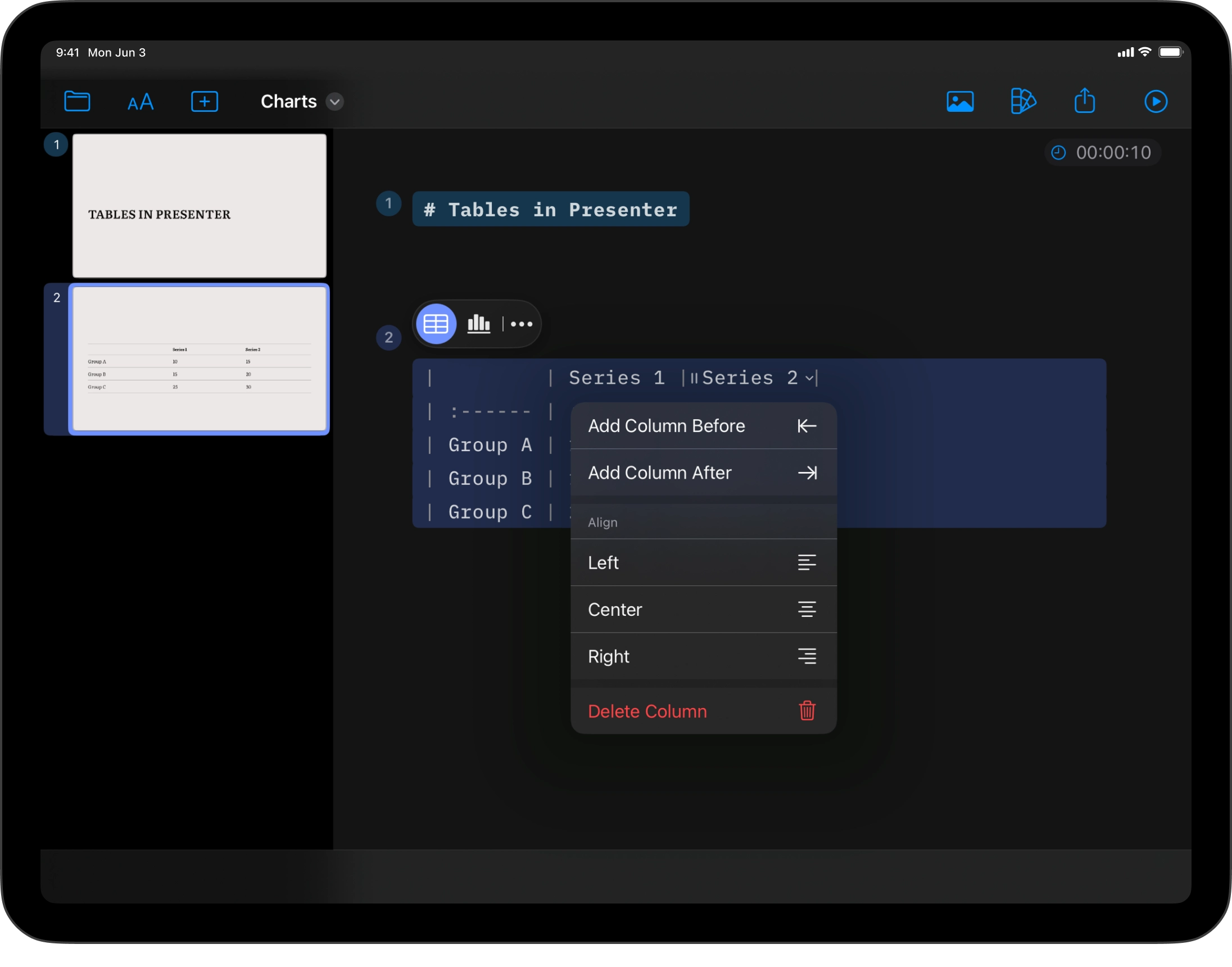Screen dimensions: 1232x967
Task: Open more options ellipsis in table toolbar
Action: pyautogui.click(x=522, y=324)
